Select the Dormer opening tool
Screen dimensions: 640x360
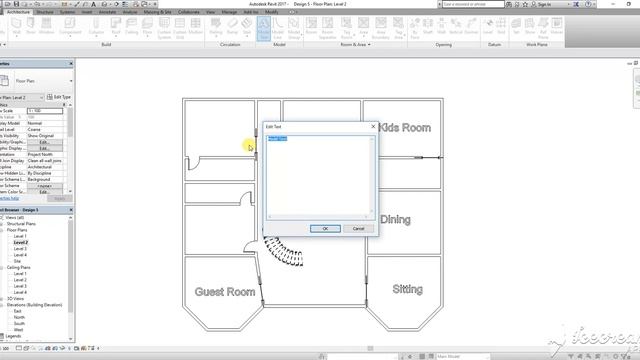click(471, 27)
